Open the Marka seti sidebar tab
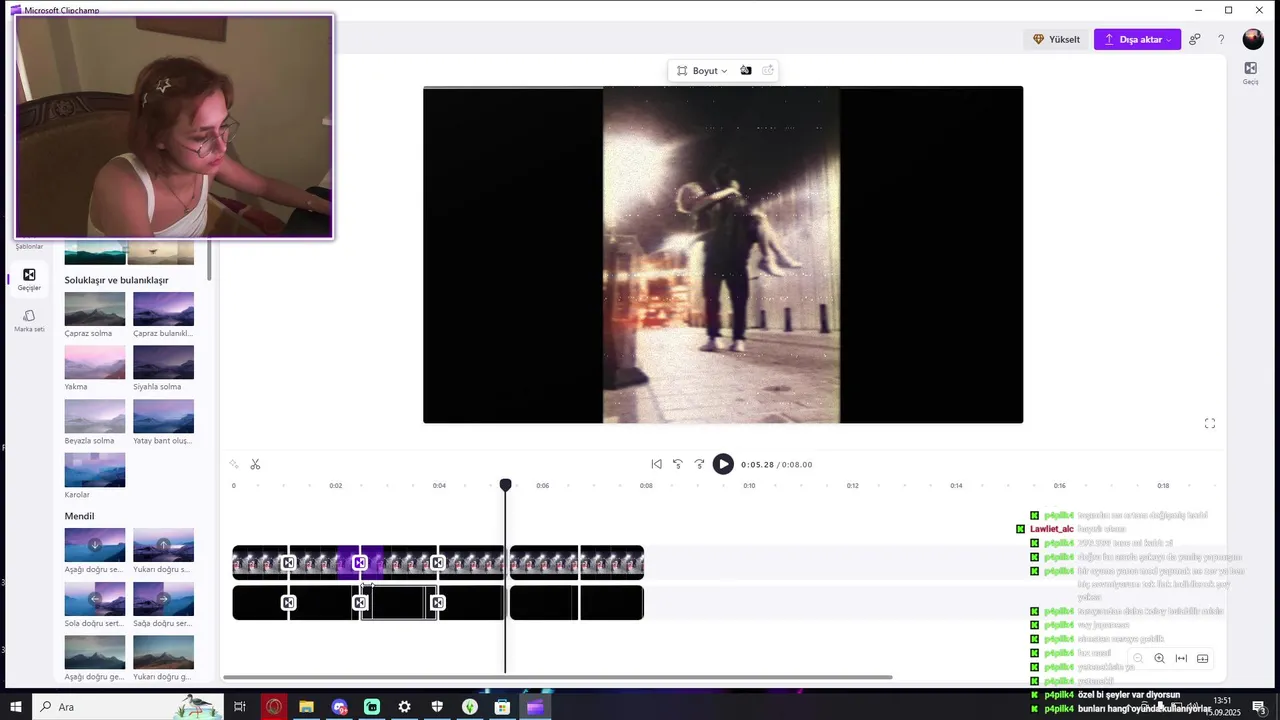The width and height of the screenshot is (1280, 720). [29, 320]
